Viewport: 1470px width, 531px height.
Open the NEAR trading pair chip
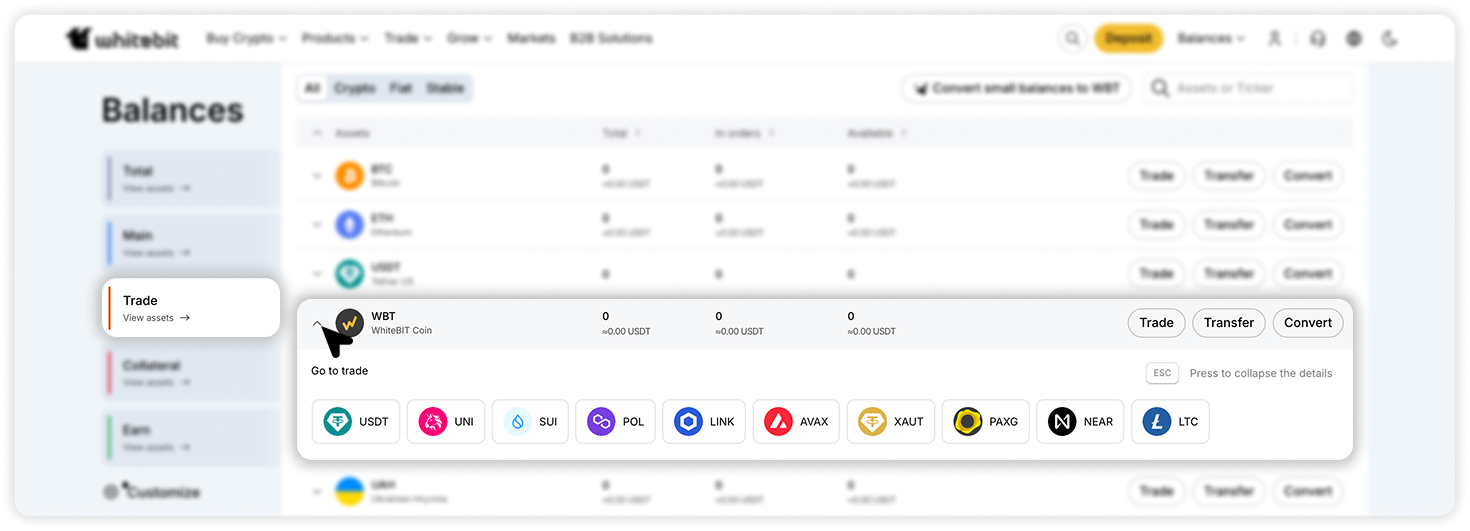(x=1080, y=422)
